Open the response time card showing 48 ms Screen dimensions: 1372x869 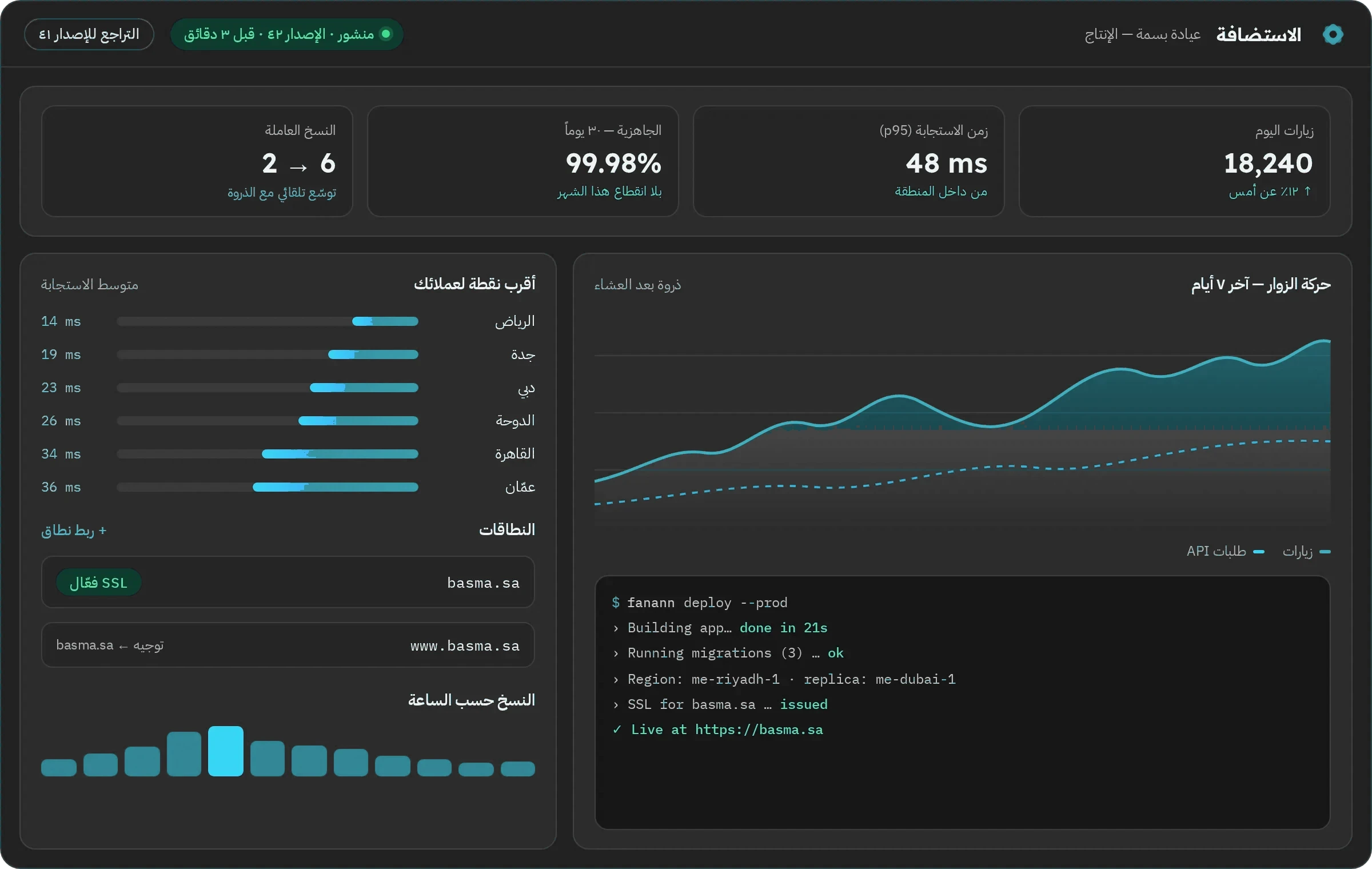(x=848, y=161)
